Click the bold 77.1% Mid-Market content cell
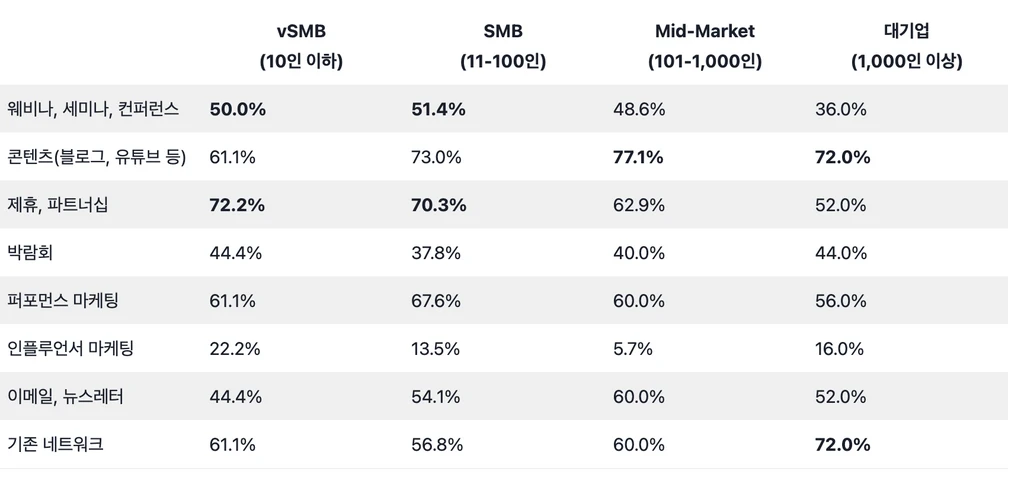Screen dimensions: 1024x478 pos(641,157)
